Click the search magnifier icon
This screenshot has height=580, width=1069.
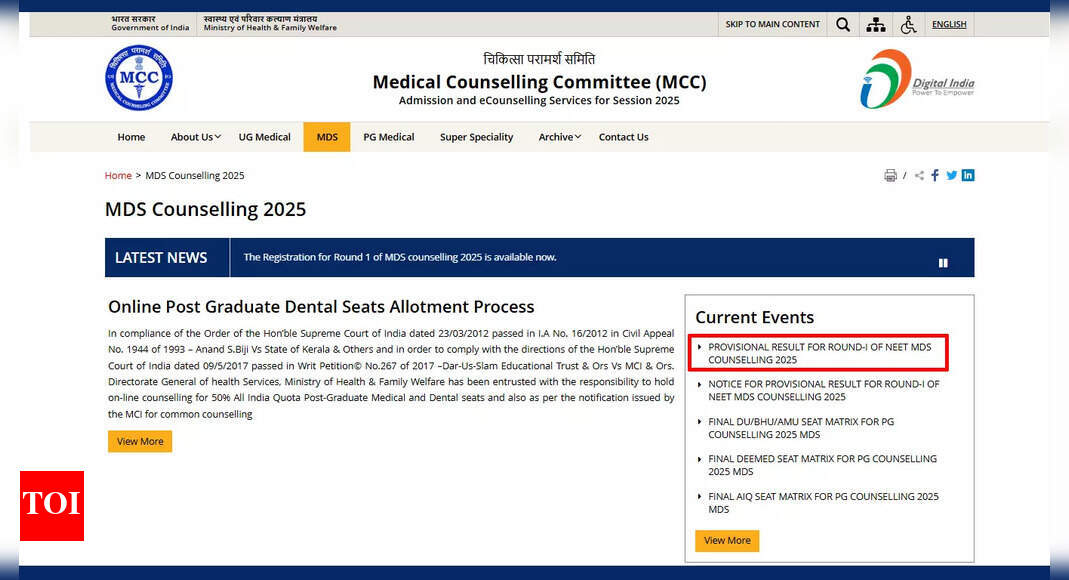click(x=843, y=25)
